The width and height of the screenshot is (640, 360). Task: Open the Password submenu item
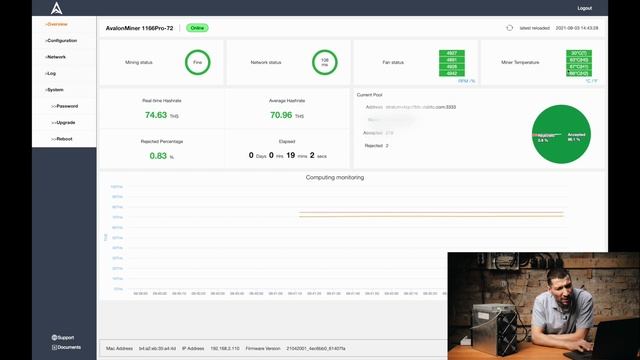(x=64, y=106)
